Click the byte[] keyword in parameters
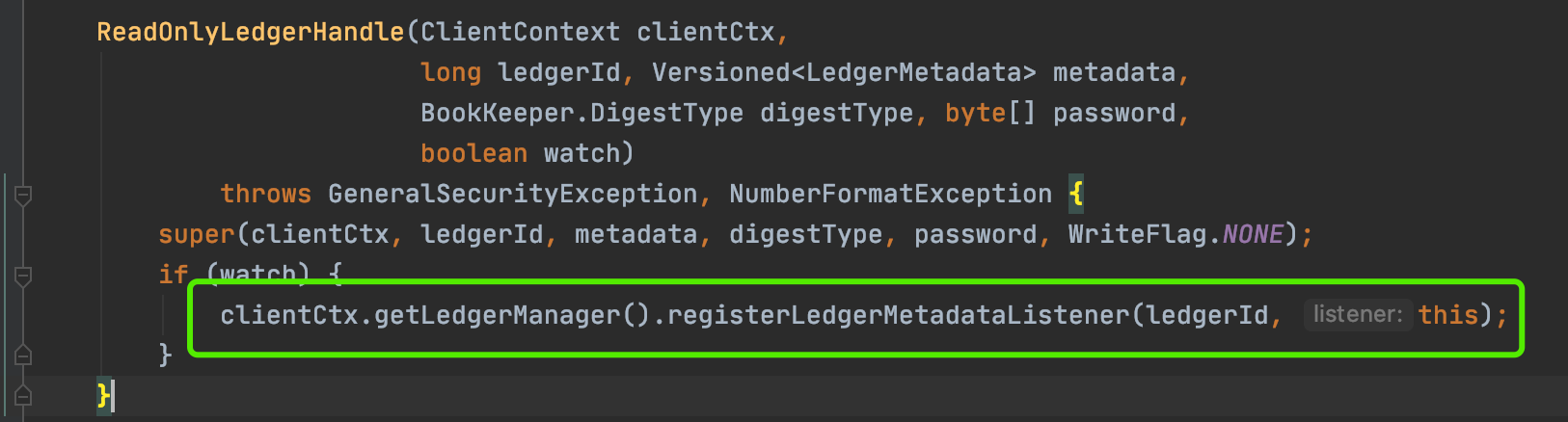The width and height of the screenshot is (1568, 422). (990, 113)
